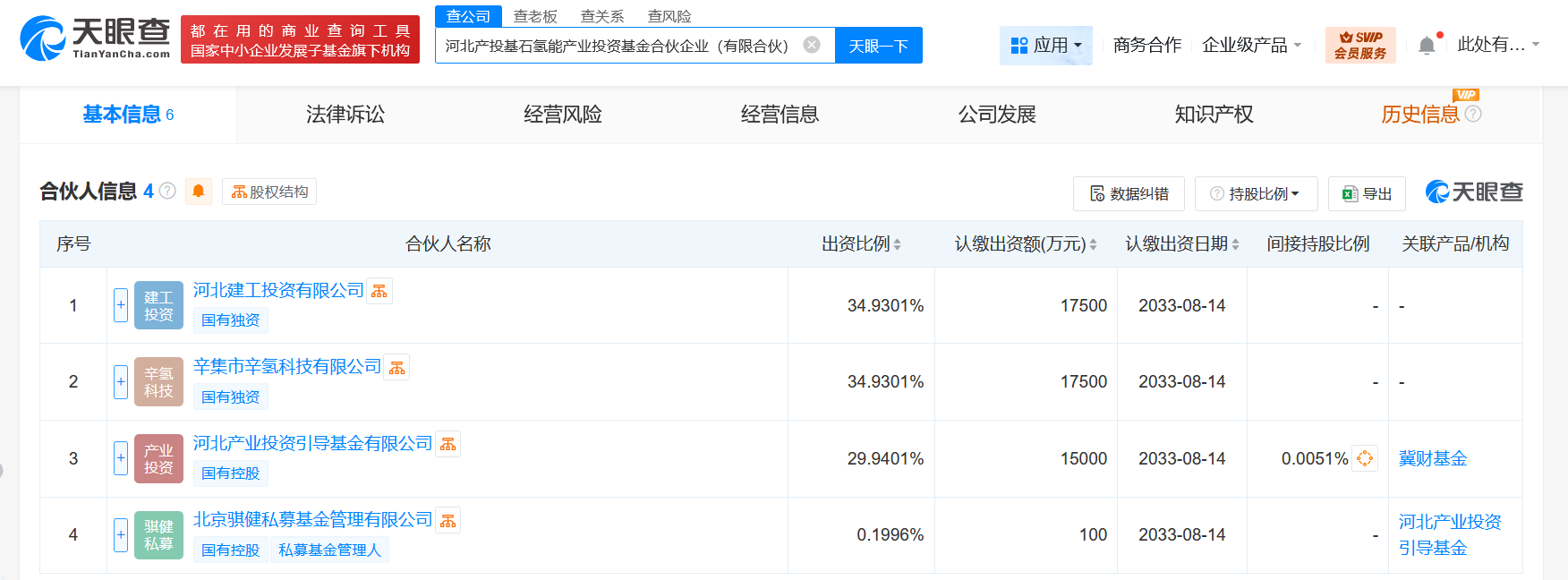Sort by 认缴出资日期 column arrows

[1235, 244]
